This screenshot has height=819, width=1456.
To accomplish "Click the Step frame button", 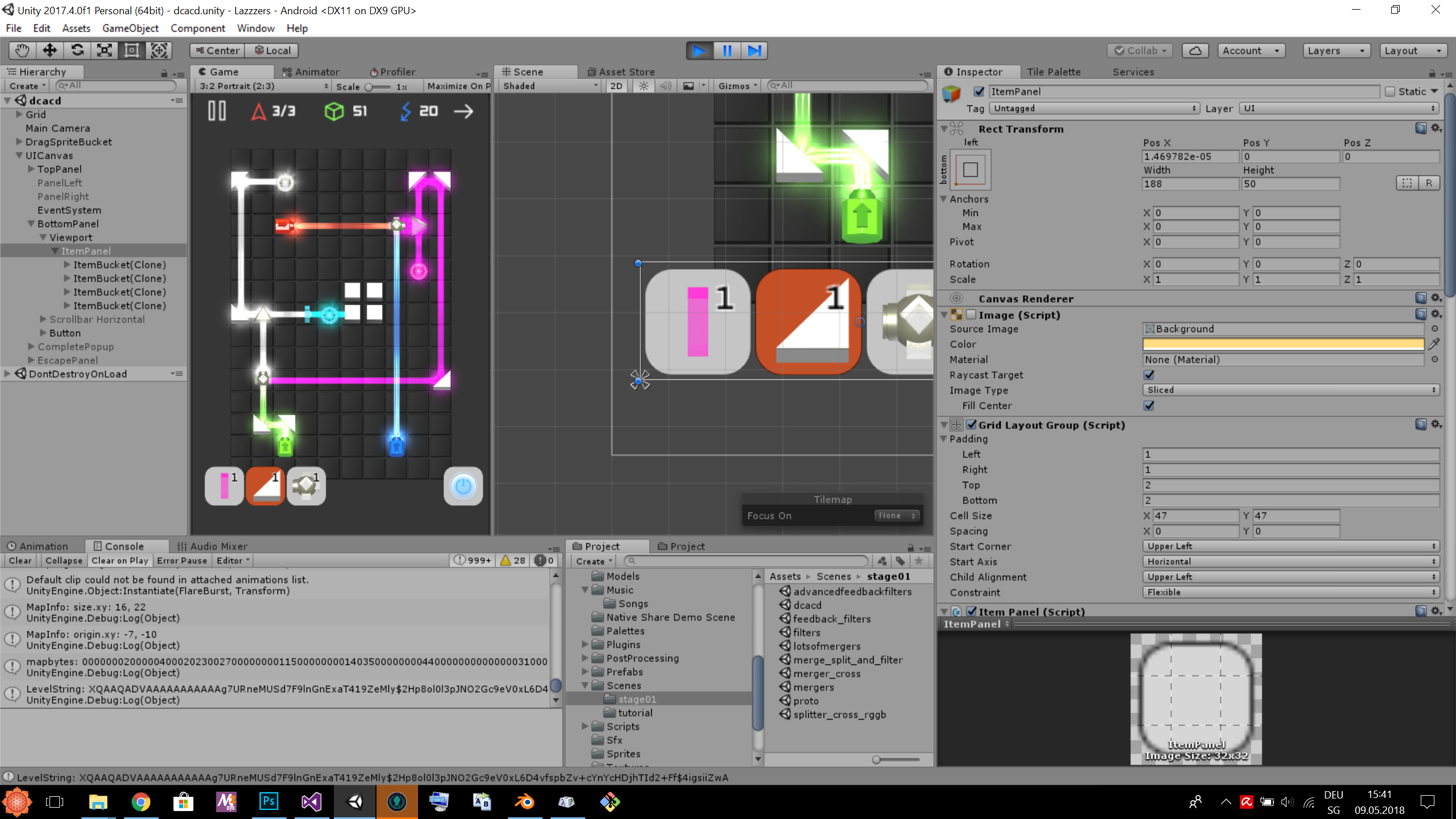I will 754,51.
